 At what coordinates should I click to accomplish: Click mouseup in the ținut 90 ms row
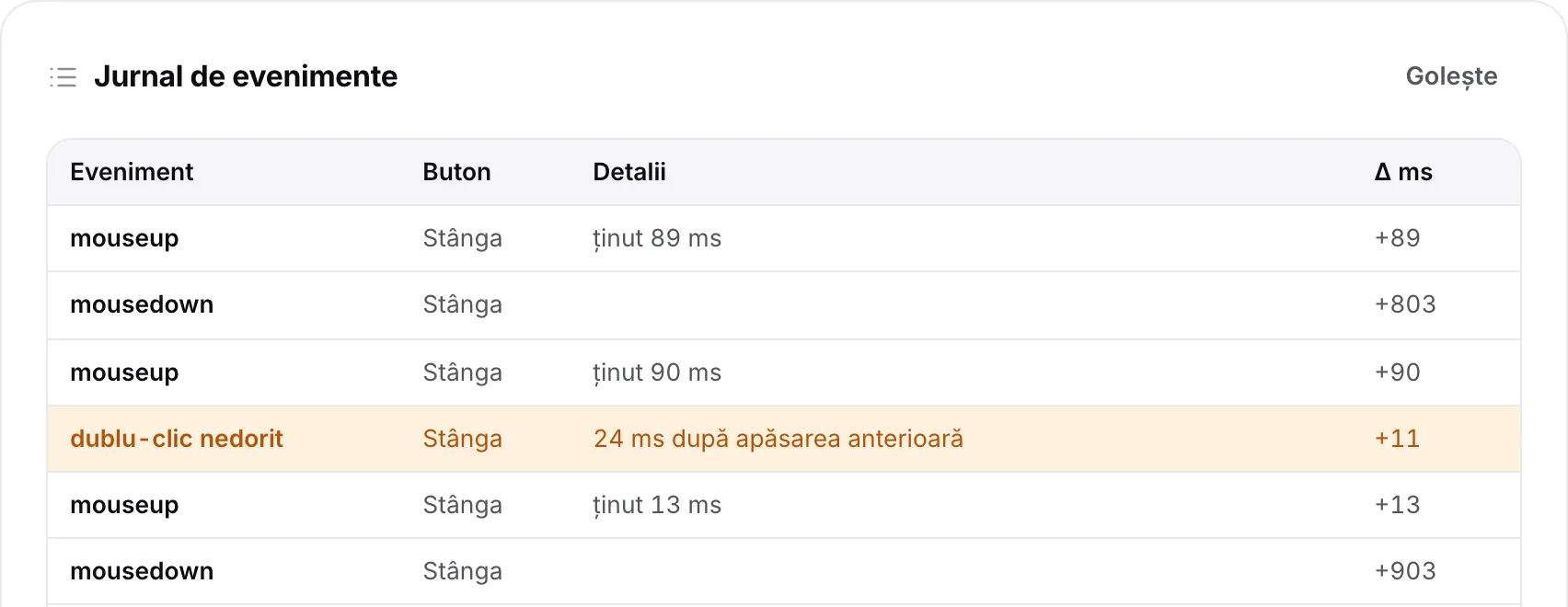(124, 372)
